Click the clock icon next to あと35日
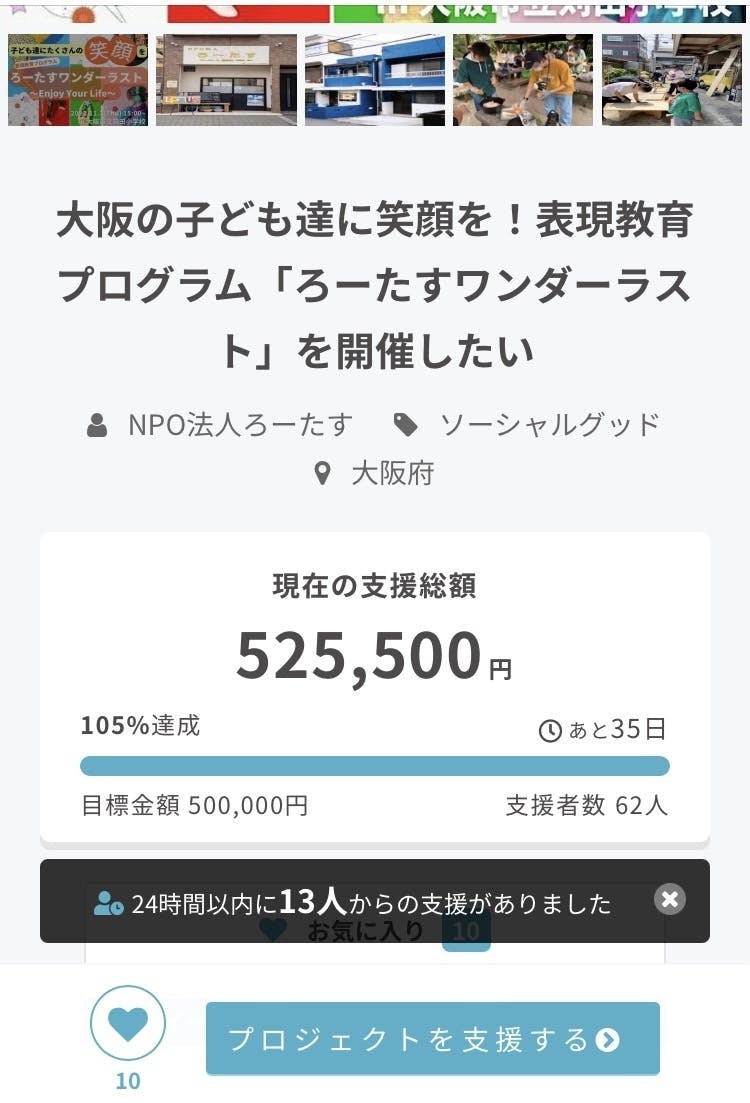This screenshot has height=1103, width=750. click(x=550, y=731)
